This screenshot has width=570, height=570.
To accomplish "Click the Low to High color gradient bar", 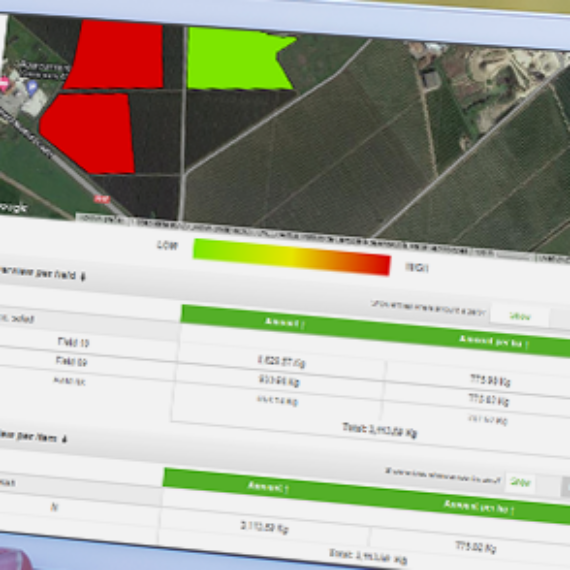I will pos(292,257).
